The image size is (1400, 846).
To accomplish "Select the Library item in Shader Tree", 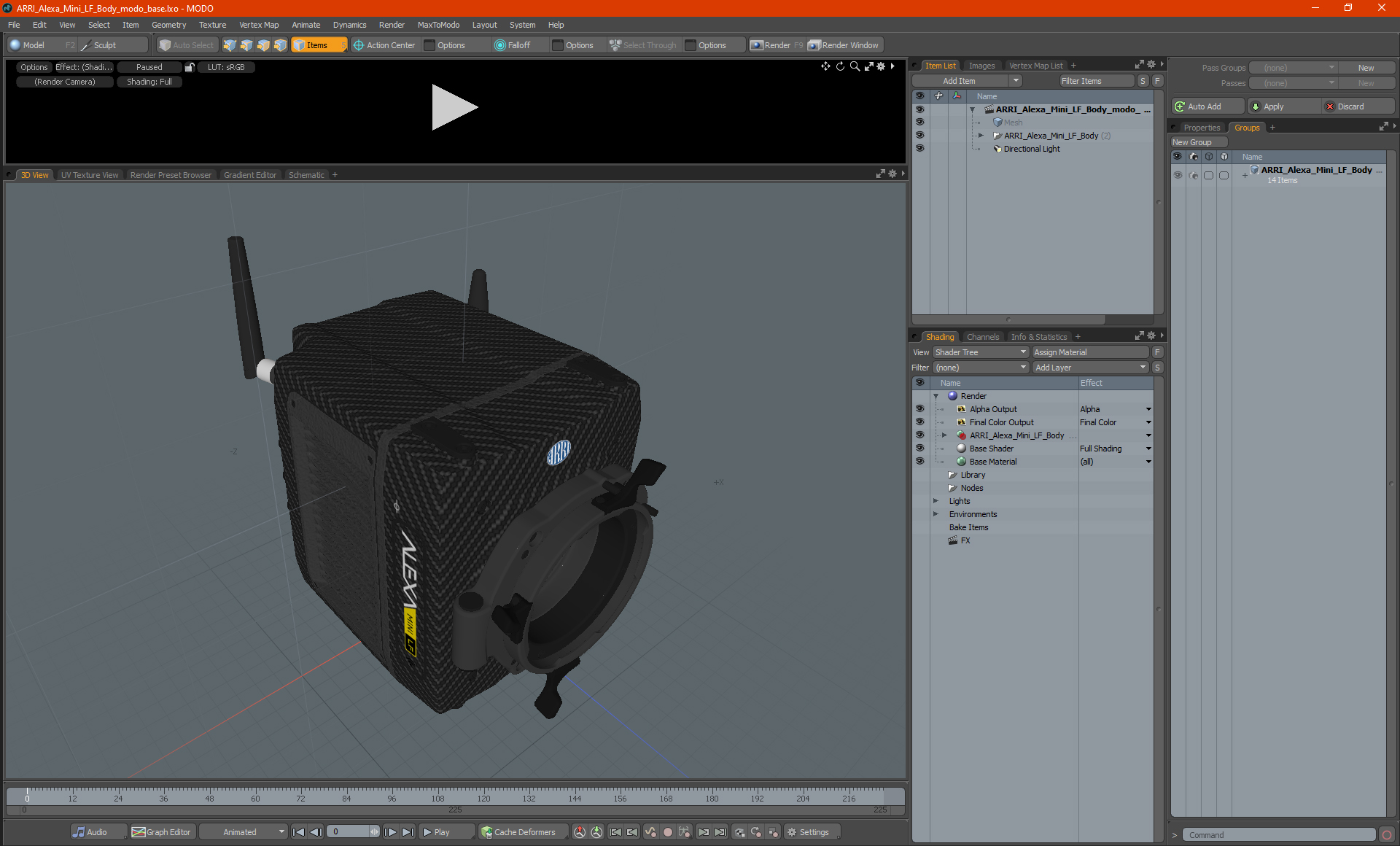I will (973, 475).
